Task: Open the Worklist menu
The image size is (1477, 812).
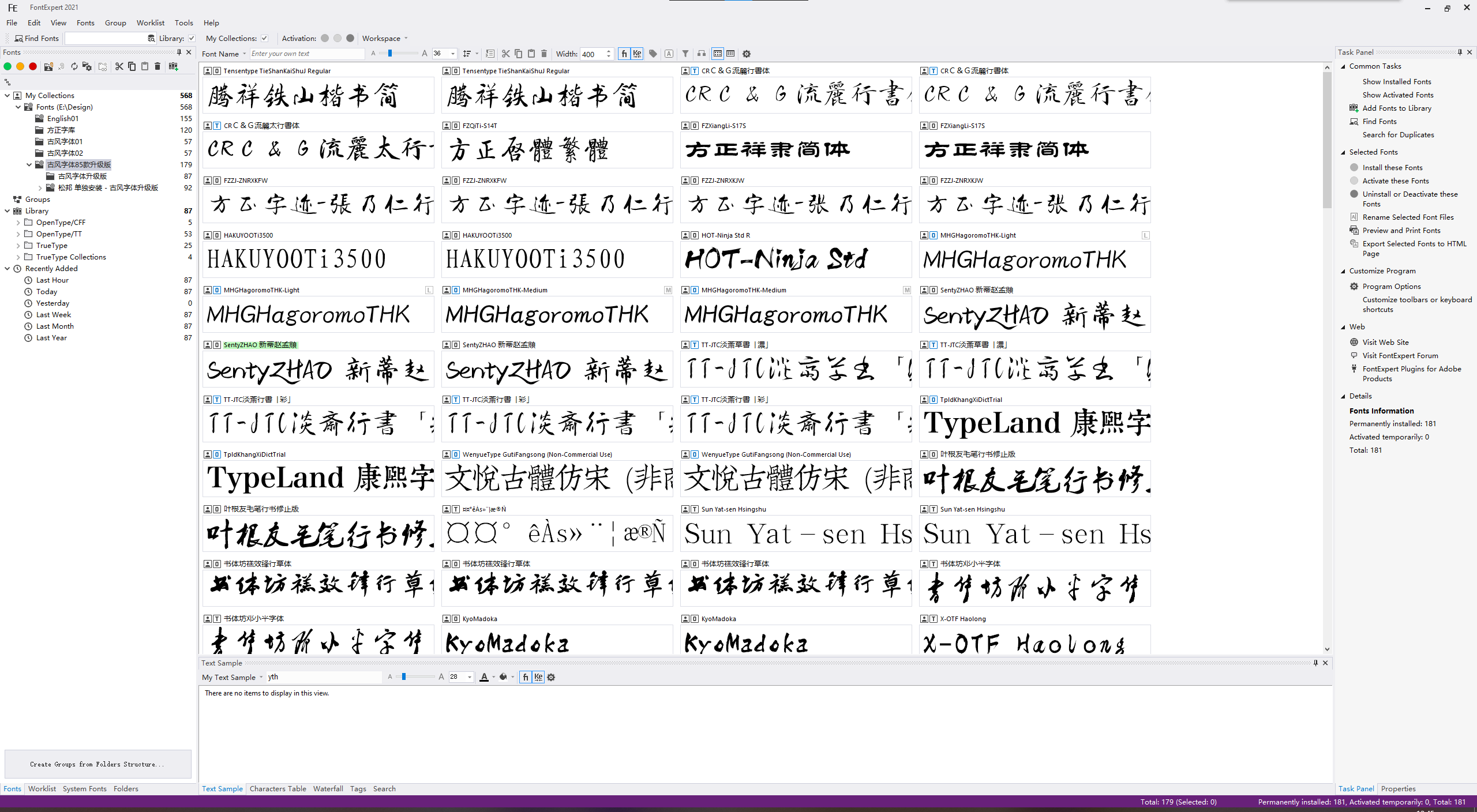Action: (150, 23)
